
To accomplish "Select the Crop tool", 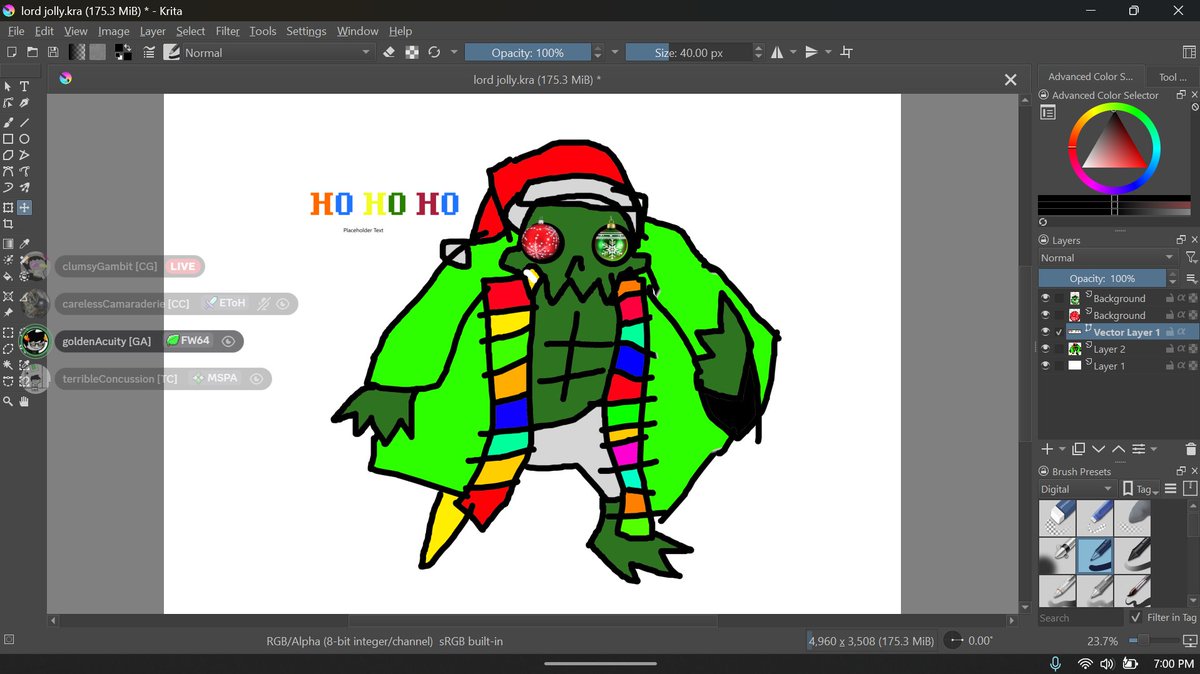I will click(x=8, y=225).
